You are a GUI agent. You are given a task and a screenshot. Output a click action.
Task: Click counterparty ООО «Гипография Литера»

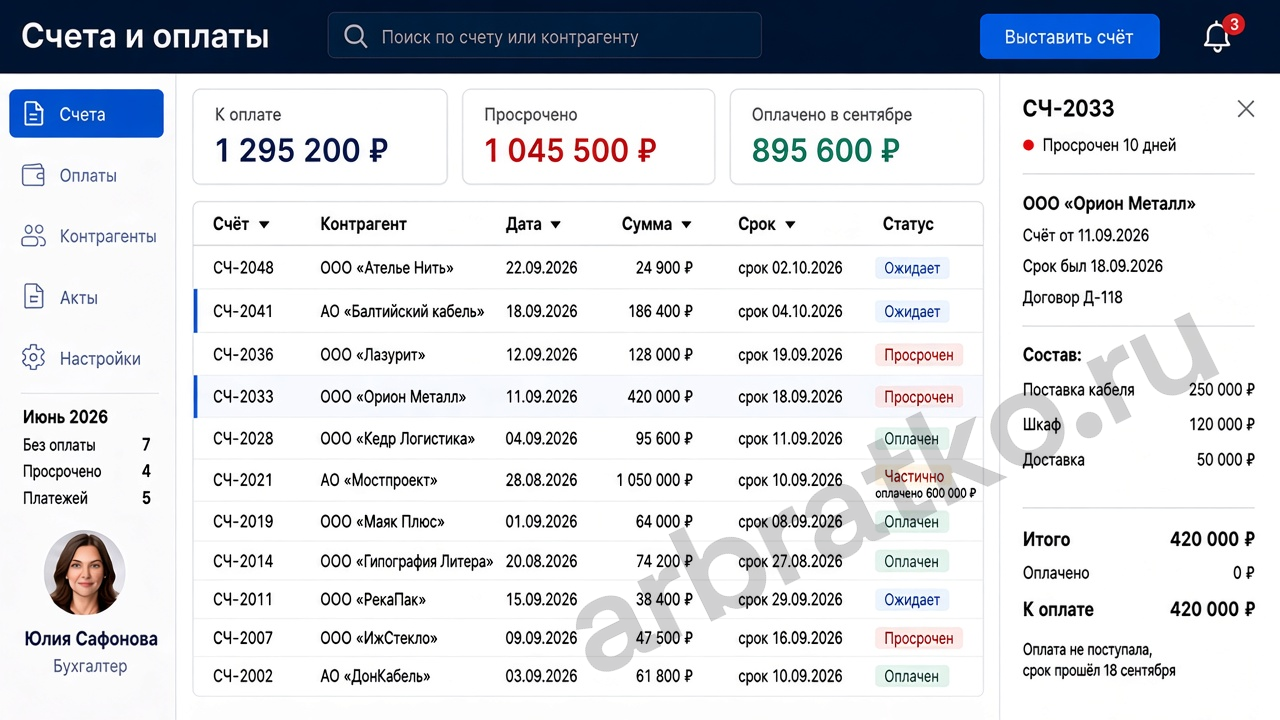tap(407, 561)
